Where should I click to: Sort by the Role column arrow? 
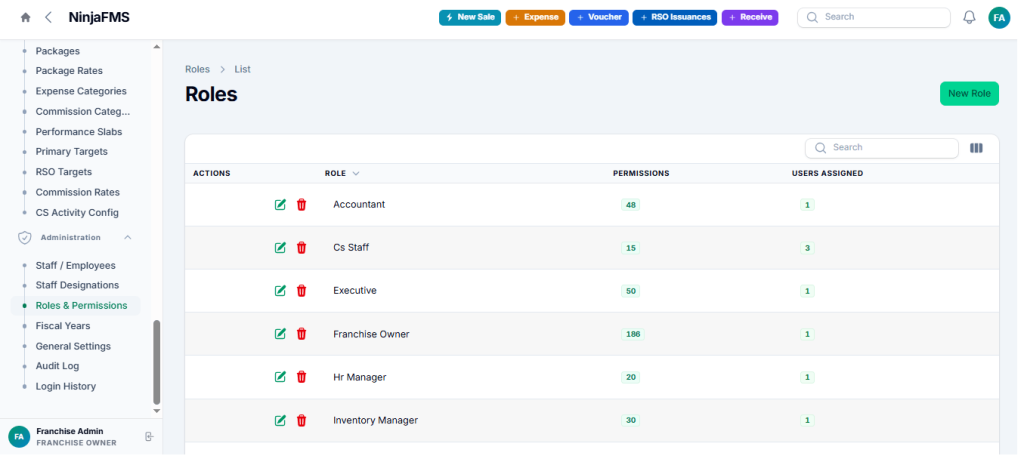pyautogui.click(x=356, y=174)
